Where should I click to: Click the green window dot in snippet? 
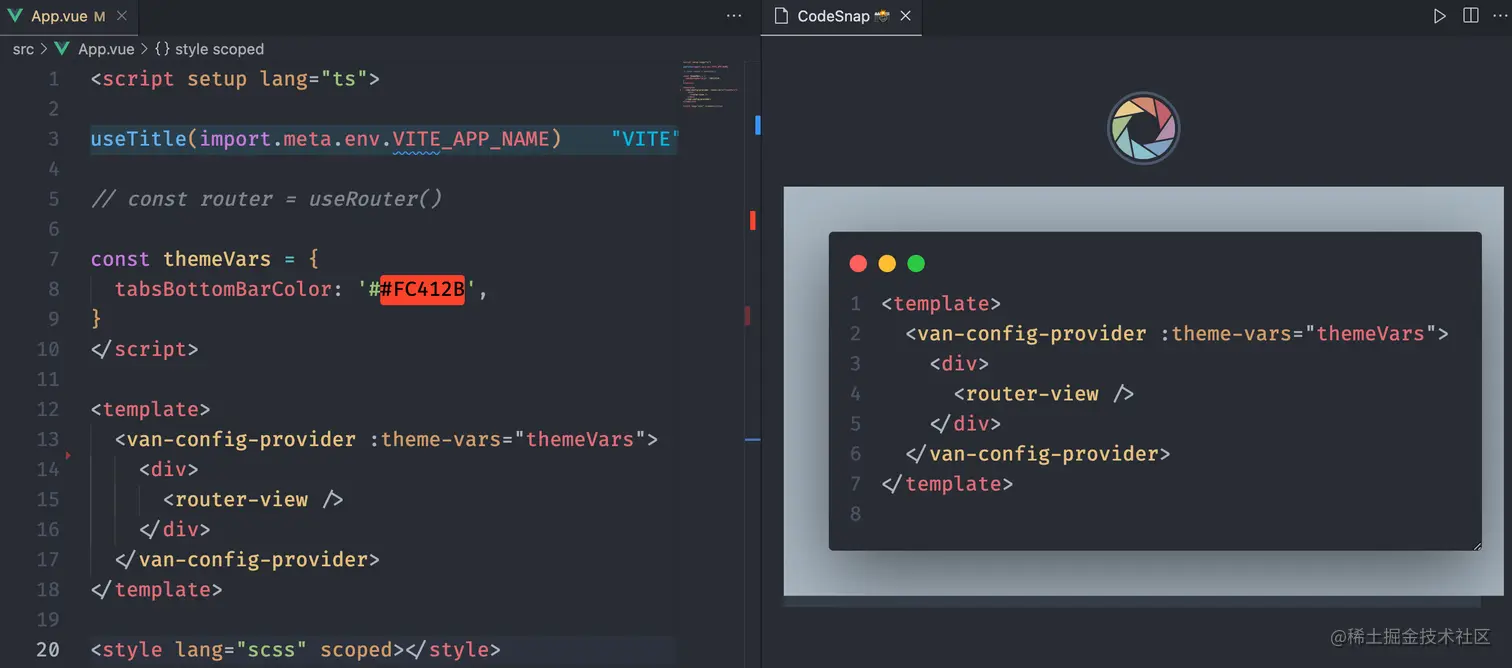click(x=916, y=264)
